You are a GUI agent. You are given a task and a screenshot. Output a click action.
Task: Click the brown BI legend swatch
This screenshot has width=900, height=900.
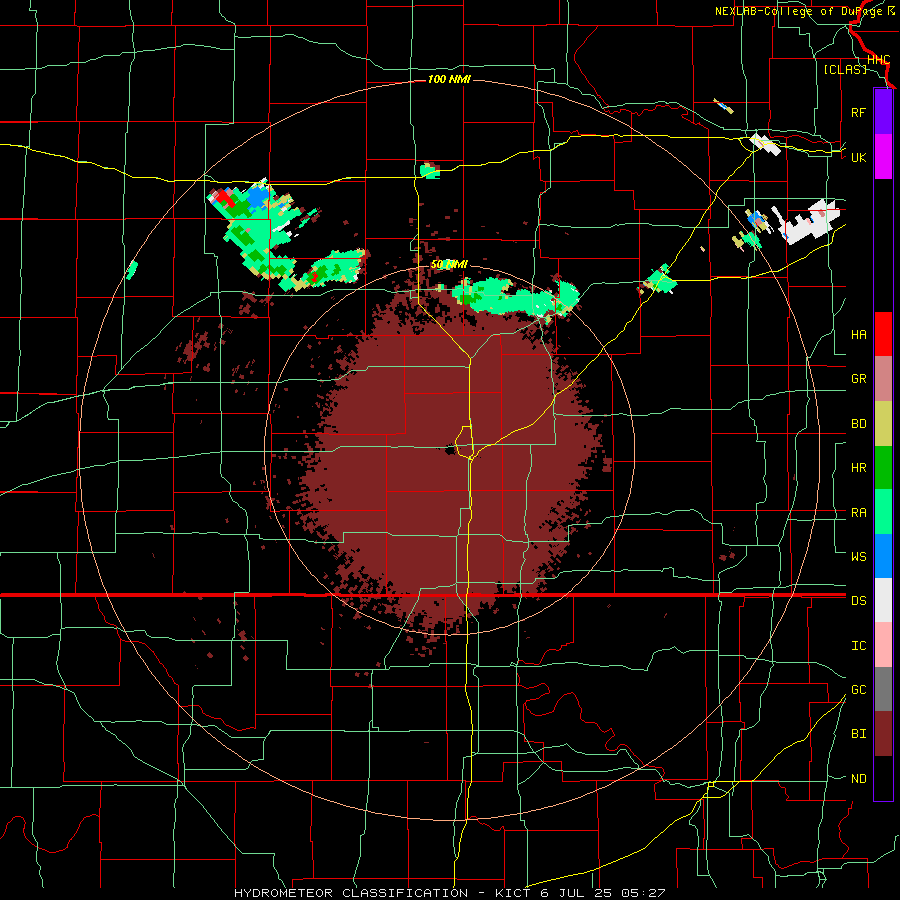pyautogui.click(x=883, y=734)
